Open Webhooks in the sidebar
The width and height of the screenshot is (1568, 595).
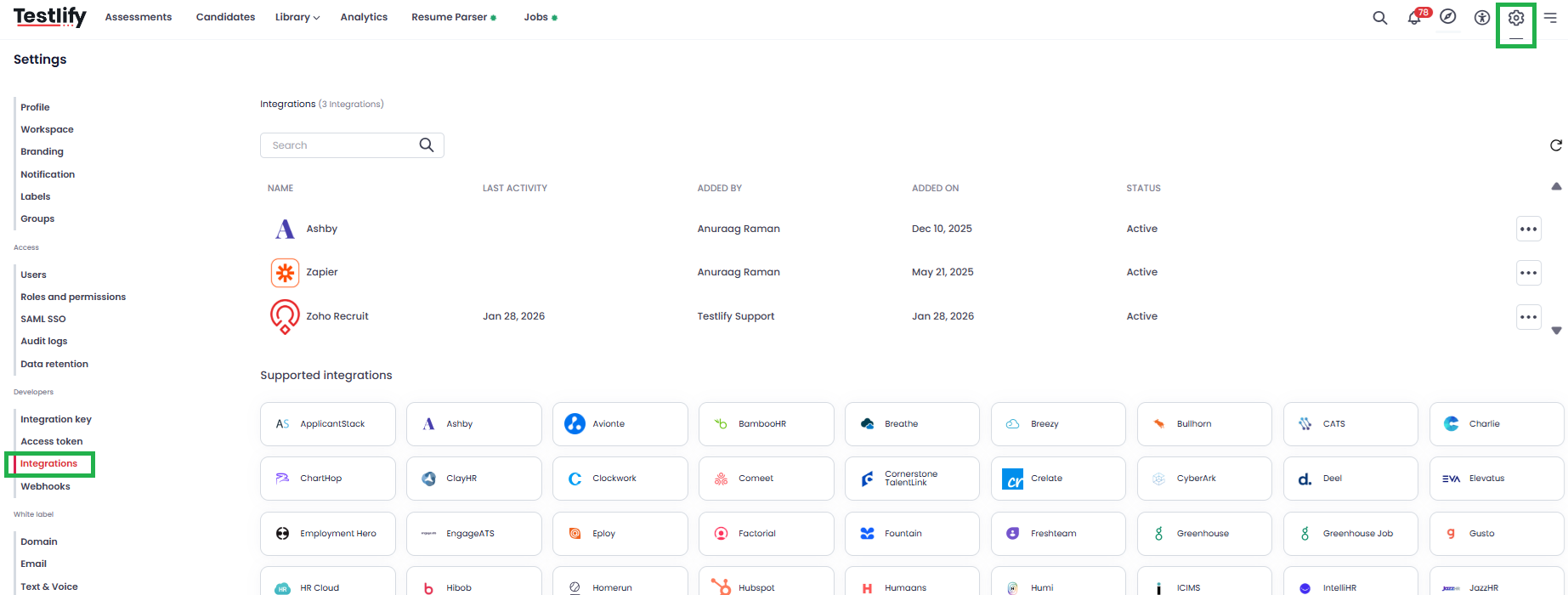coord(45,486)
